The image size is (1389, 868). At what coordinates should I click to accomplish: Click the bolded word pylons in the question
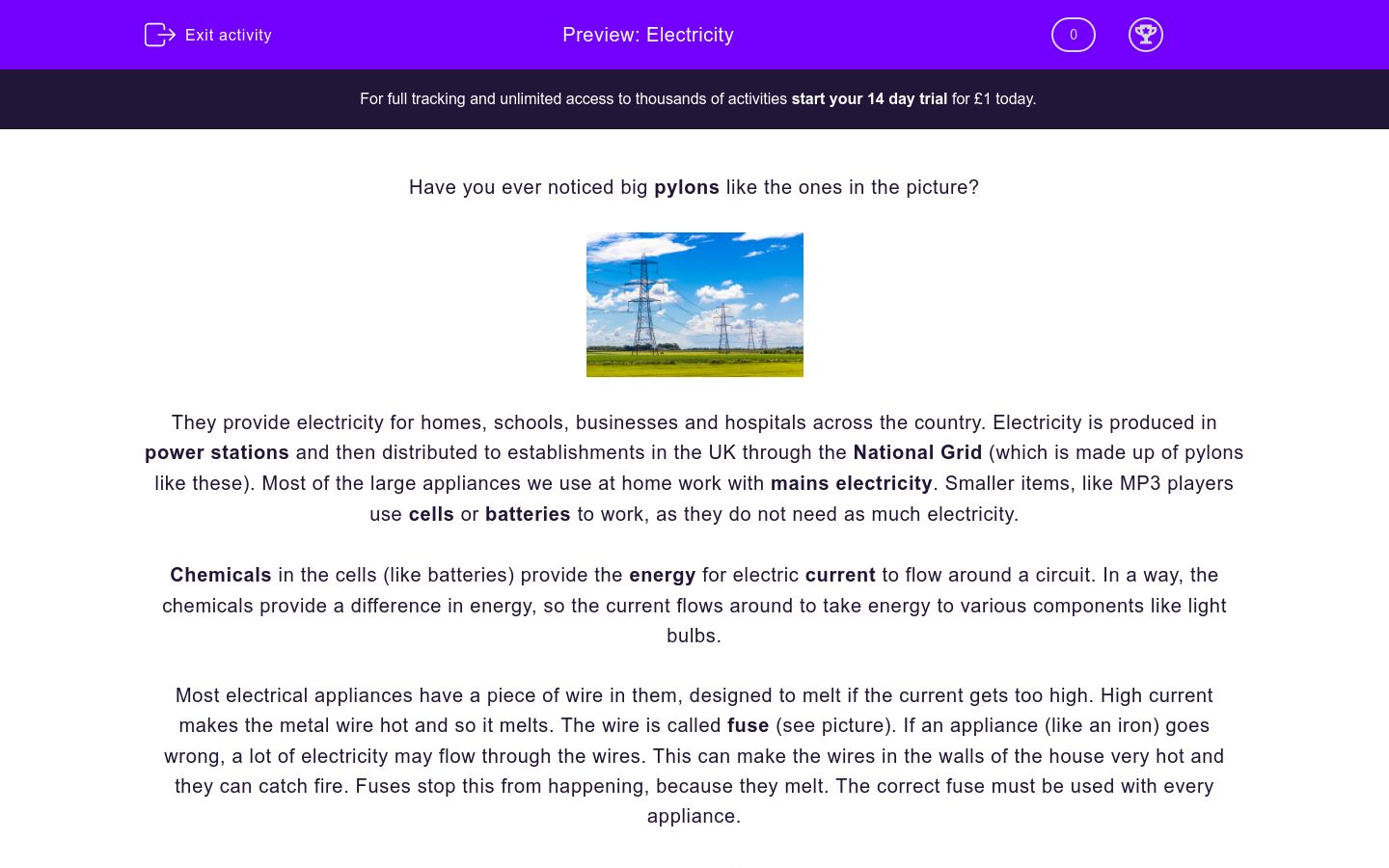687,187
